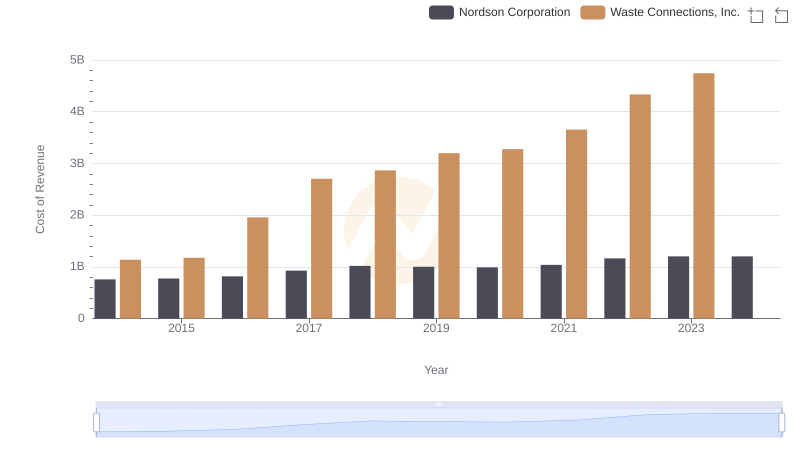The image size is (800, 461).
Task: Click the 2019 x-axis label
Action: tap(436, 328)
